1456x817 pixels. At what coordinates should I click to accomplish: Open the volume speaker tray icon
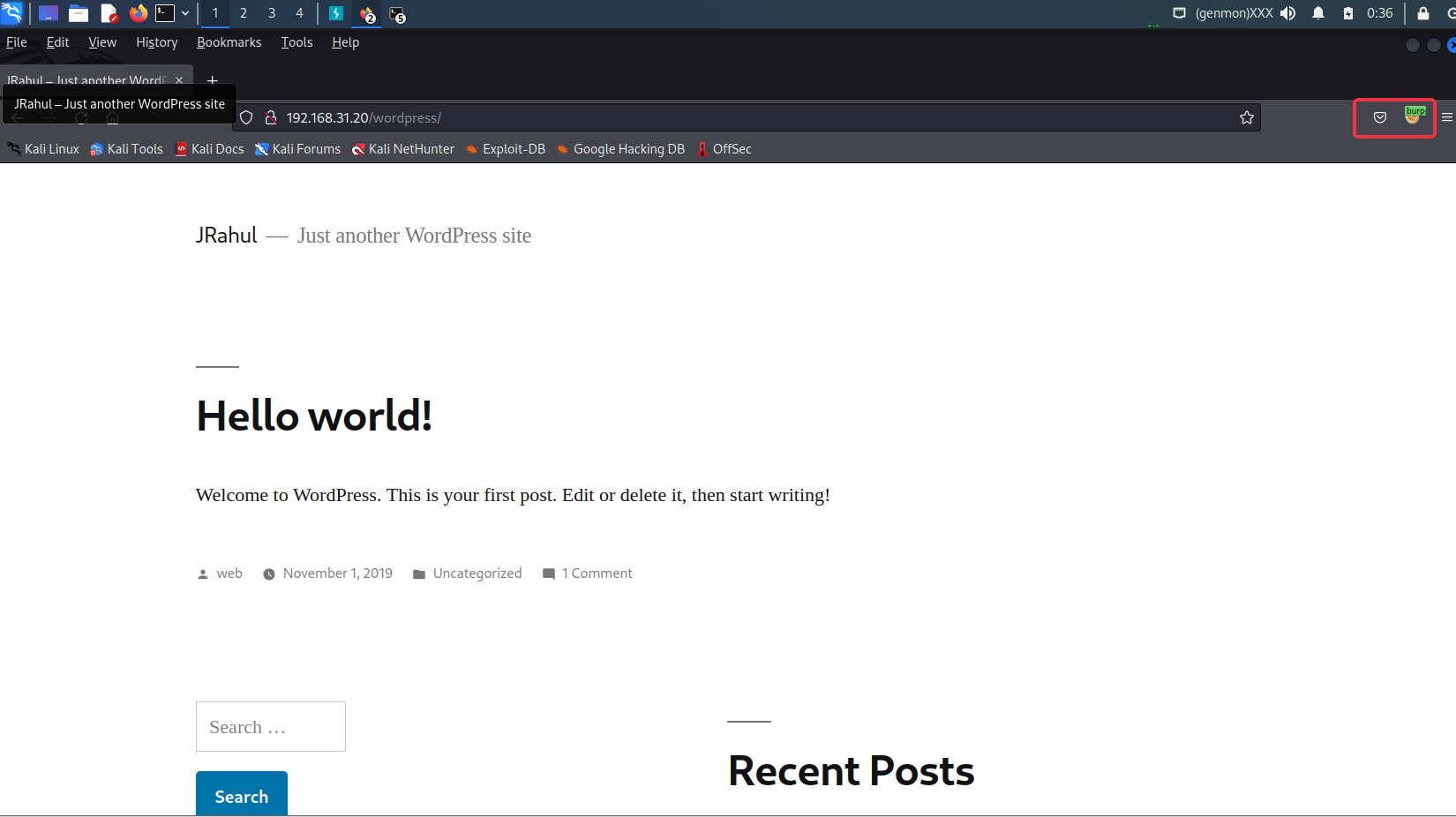point(1288,13)
